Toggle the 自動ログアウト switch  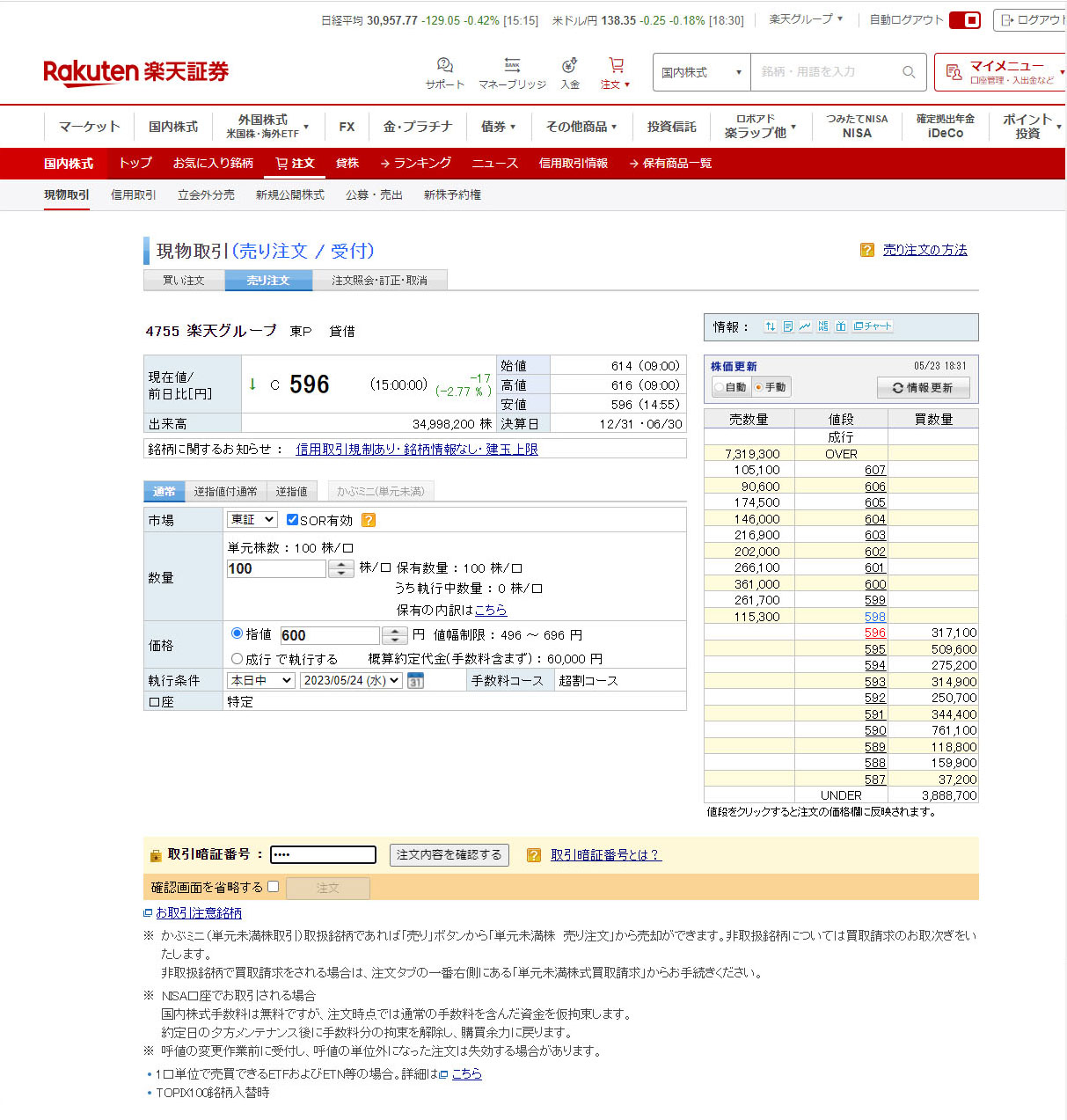point(964,20)
